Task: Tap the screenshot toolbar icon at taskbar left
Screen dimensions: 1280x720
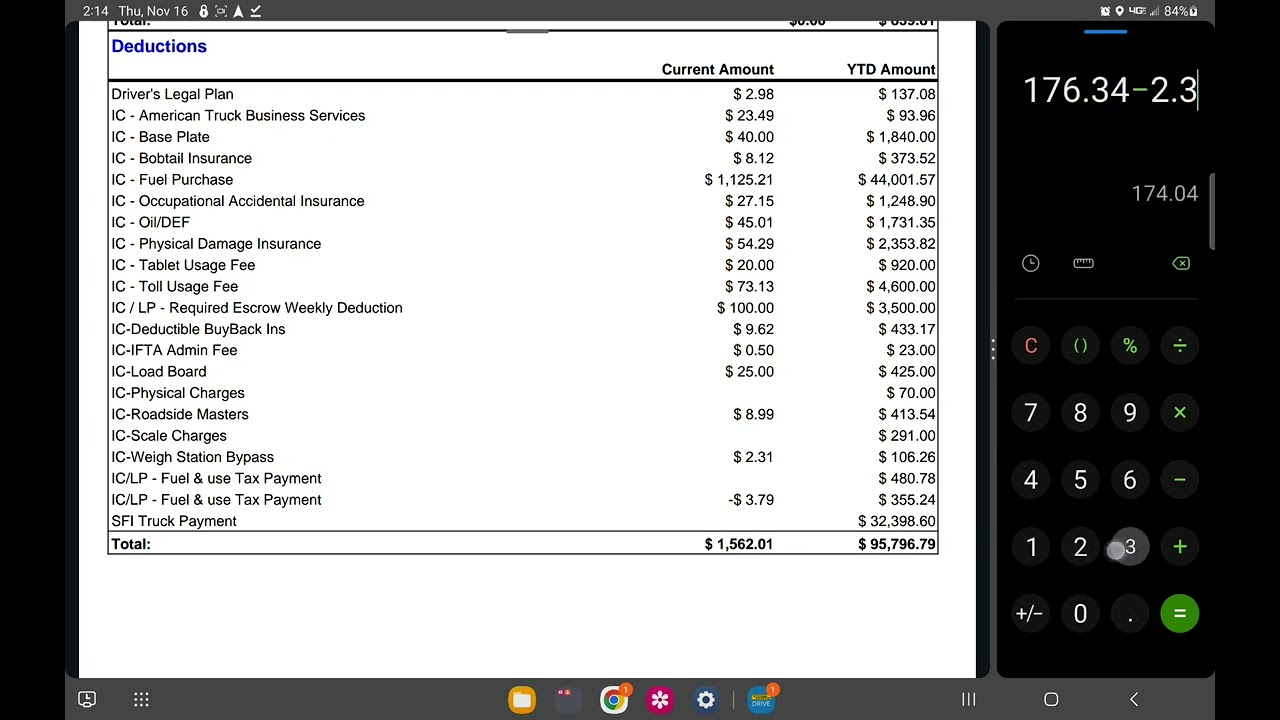Action: coord(87,700)
